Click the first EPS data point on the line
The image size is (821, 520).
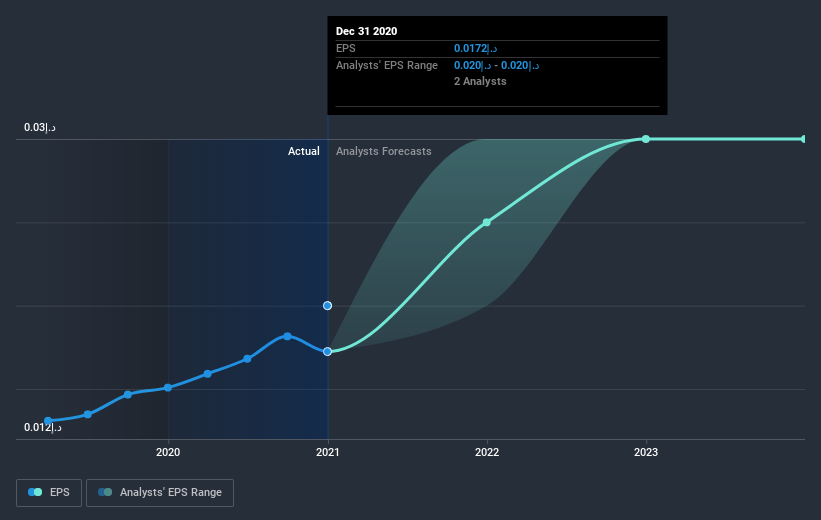coord(48,421)
